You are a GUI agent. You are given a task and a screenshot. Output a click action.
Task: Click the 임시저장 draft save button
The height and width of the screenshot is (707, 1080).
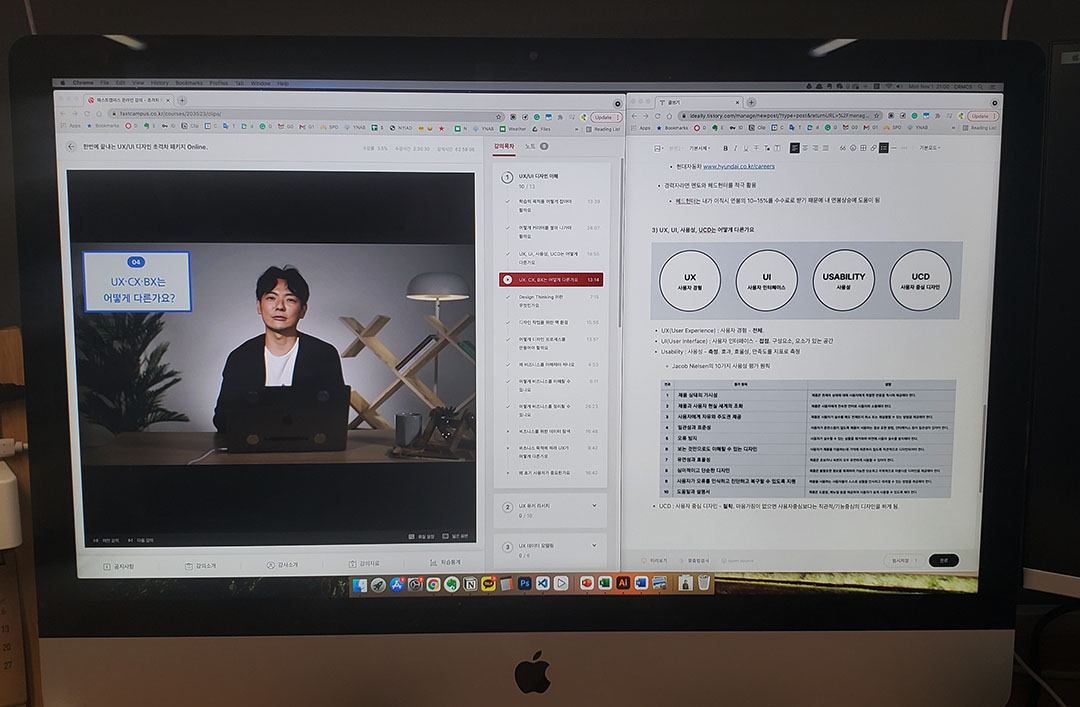coord(904,560)
